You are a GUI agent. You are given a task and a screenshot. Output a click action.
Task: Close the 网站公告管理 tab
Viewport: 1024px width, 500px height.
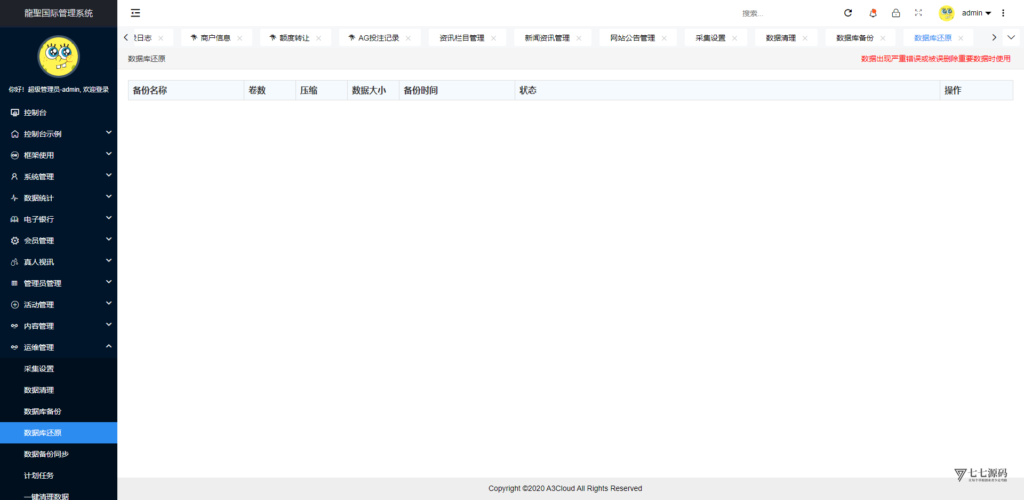664,39
